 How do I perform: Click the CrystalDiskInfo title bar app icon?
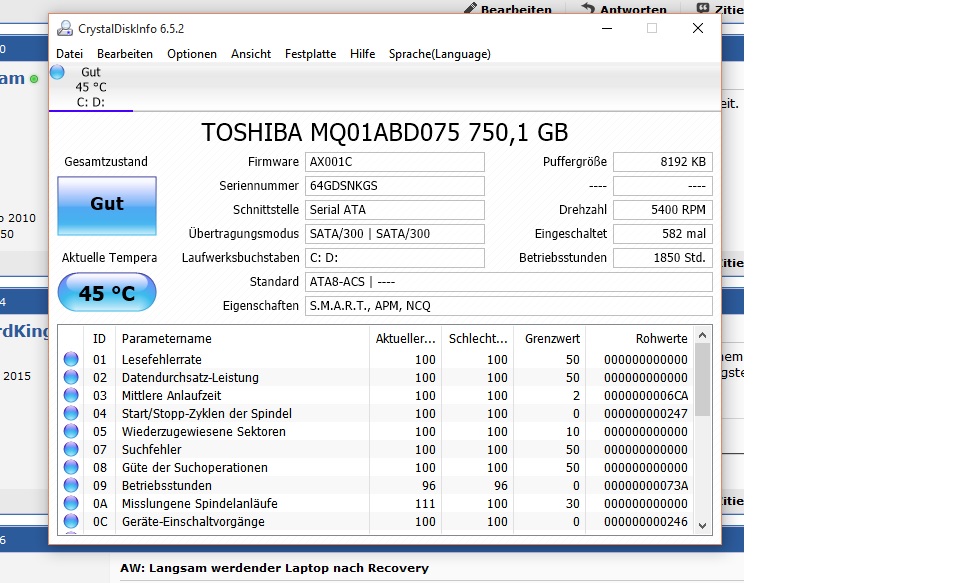[65, 28]
